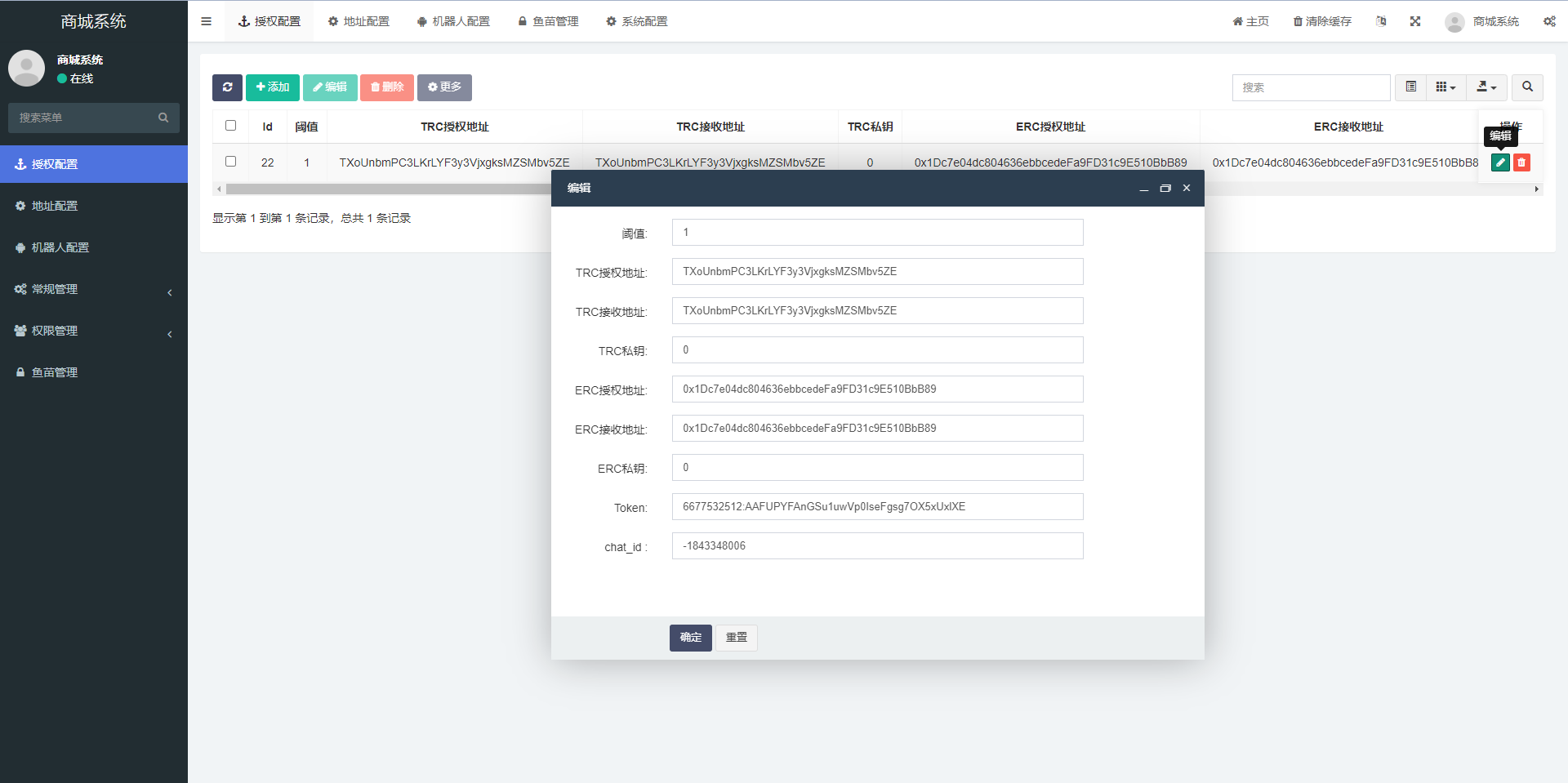Viewport: 1568px width, 783px height.
Task: Open the export dropdown button
Action: tap(1486, 87)
